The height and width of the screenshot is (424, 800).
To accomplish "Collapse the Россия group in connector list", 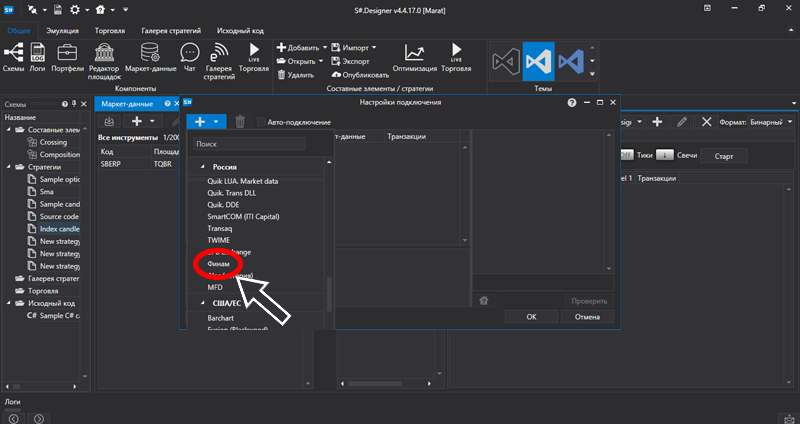I will [203, 167].
